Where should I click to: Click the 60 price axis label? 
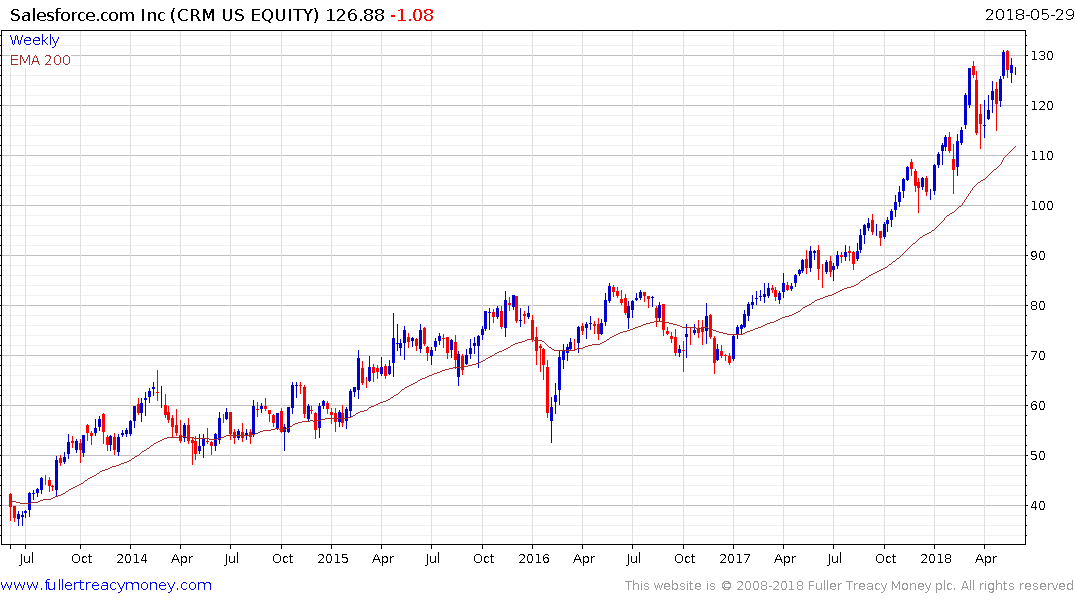click(x=1038, y=406)
